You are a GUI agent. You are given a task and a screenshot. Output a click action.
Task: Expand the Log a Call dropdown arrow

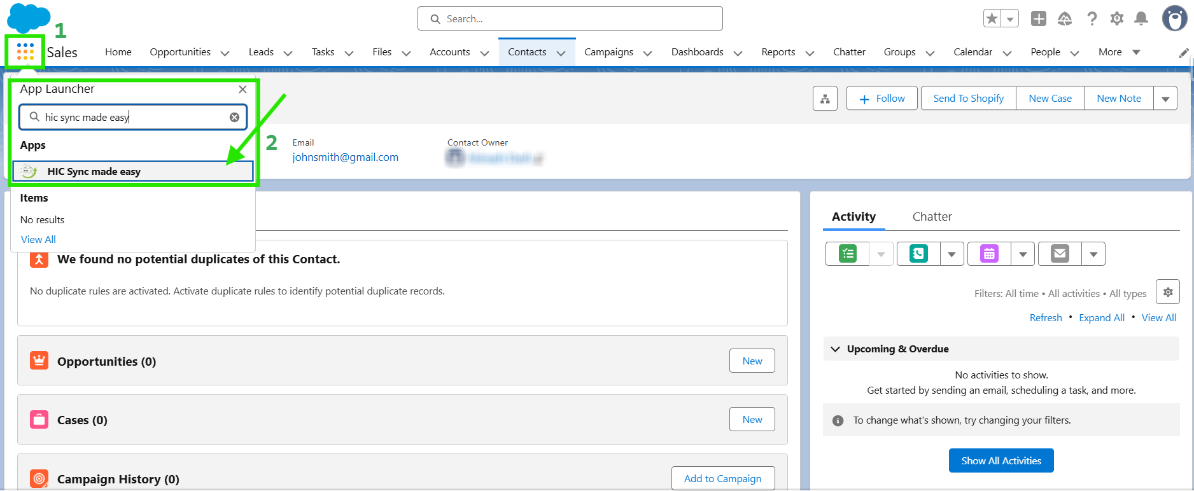pyautogui.click(x=952, y=253)
